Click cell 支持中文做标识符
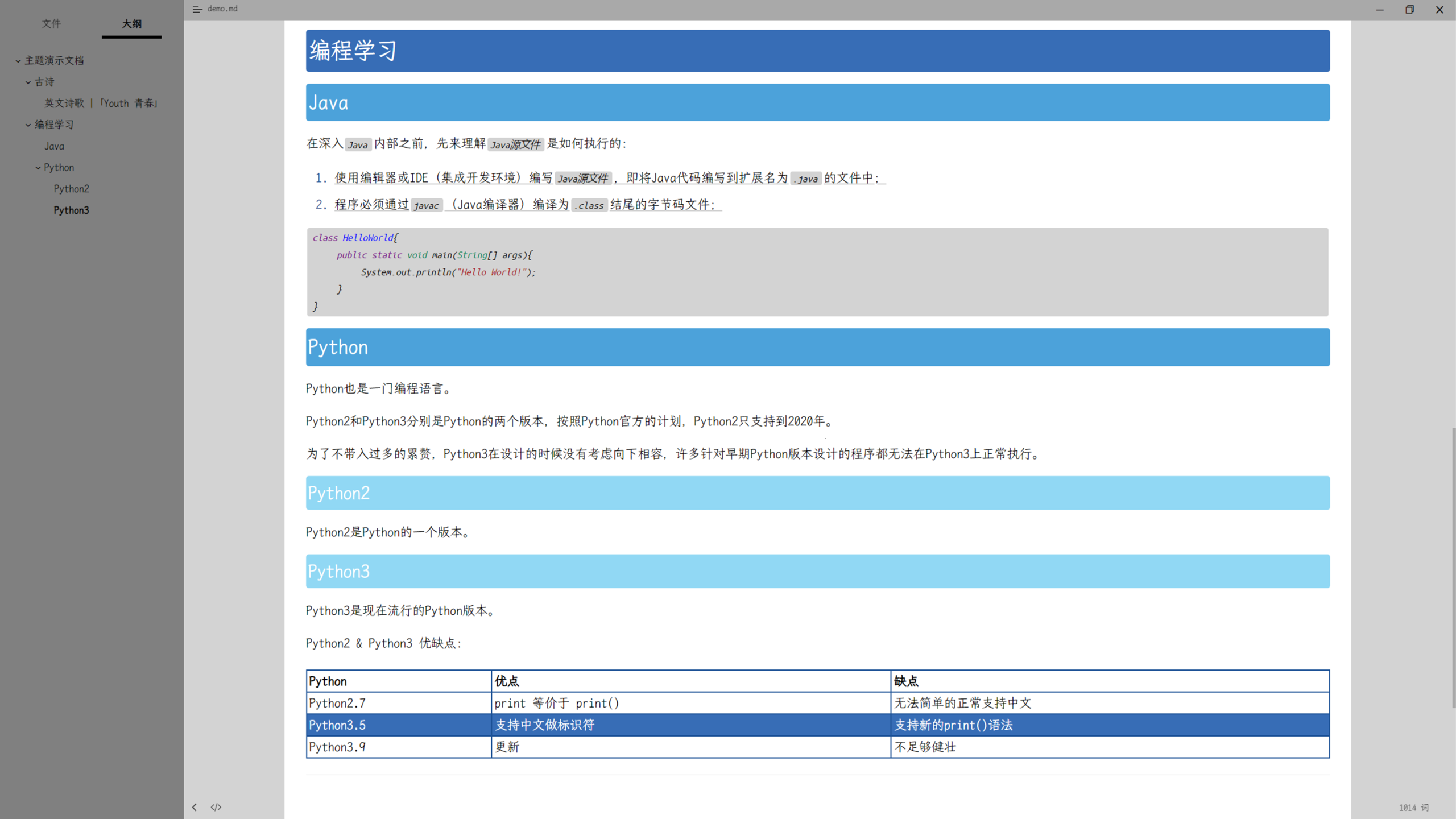Screen dimensions: 1456x819 click(x=691, y=725)
